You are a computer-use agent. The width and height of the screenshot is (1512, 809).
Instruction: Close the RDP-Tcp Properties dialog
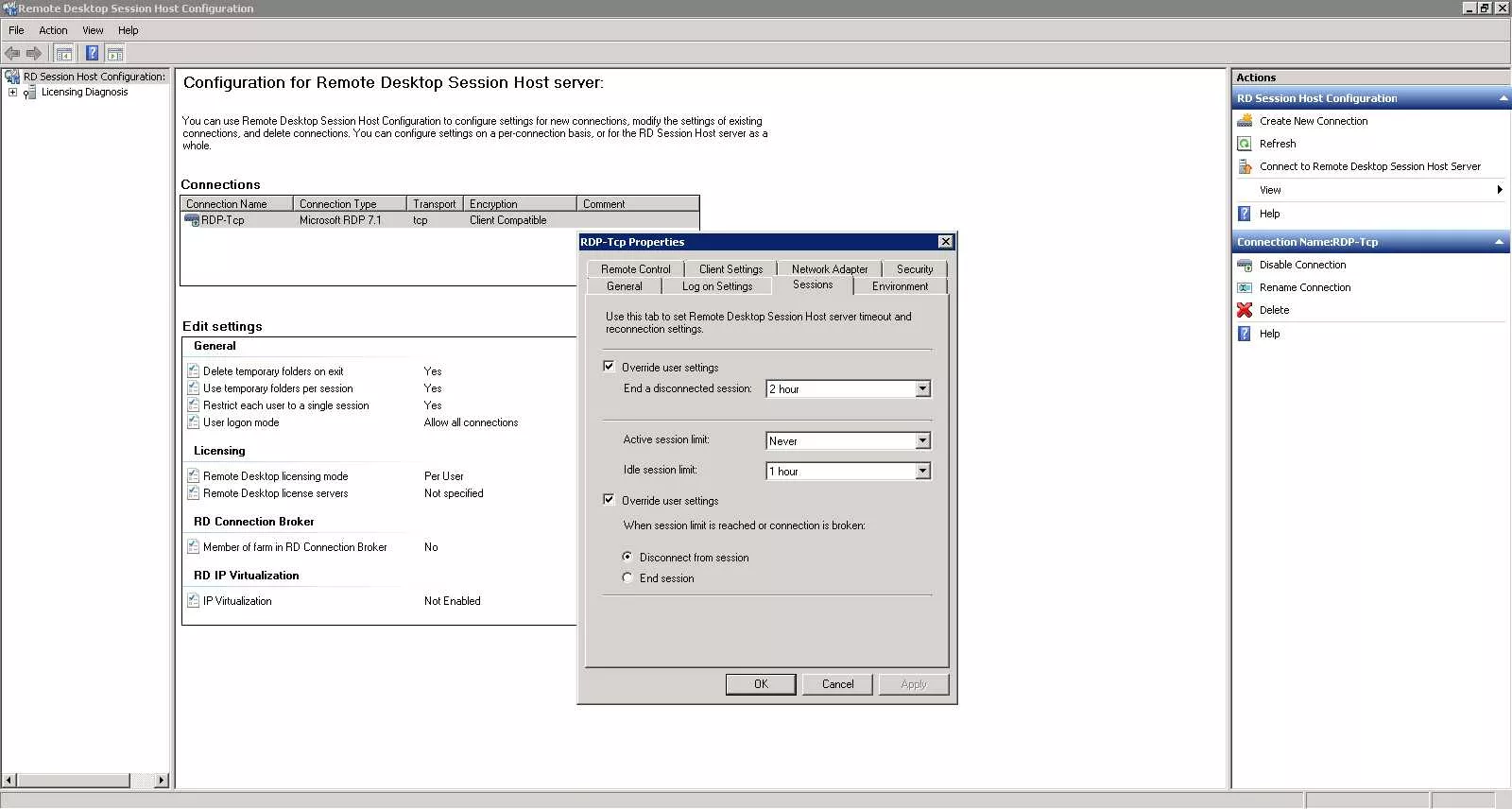pyautogui.click(x=945, y=242)
